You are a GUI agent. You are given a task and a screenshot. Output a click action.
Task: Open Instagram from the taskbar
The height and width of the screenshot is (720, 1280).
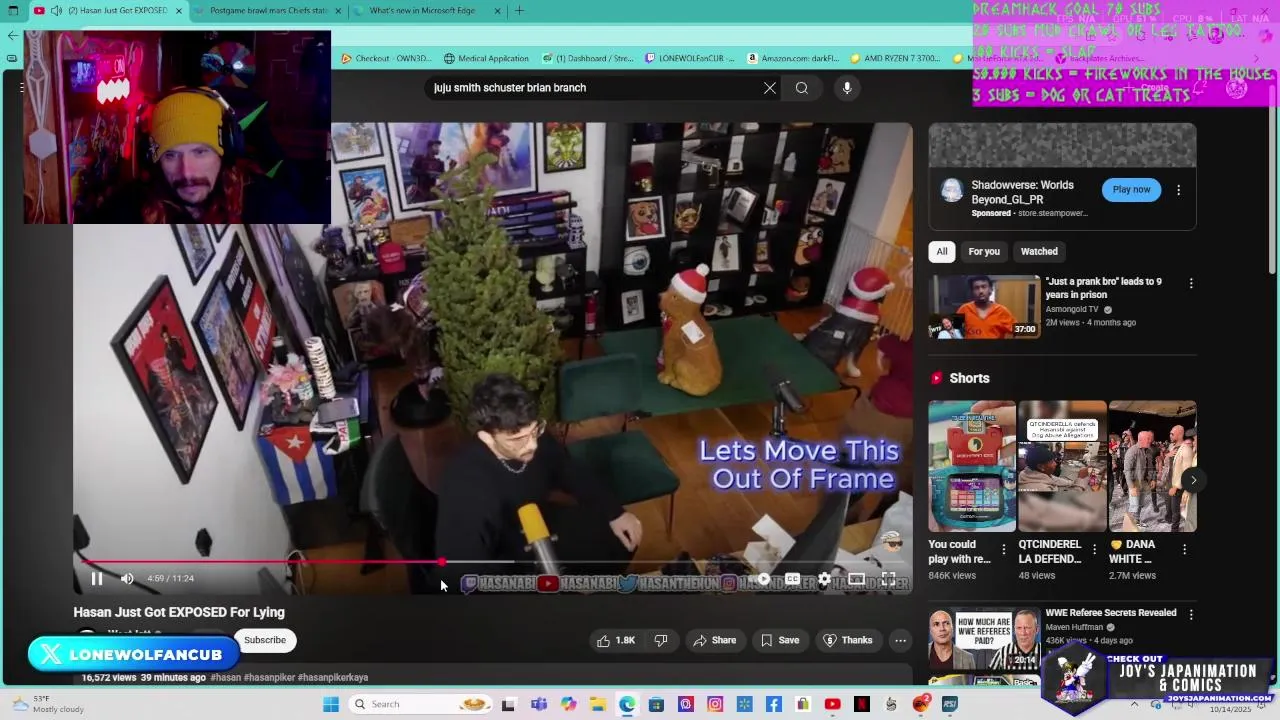[x=715, y=704]
